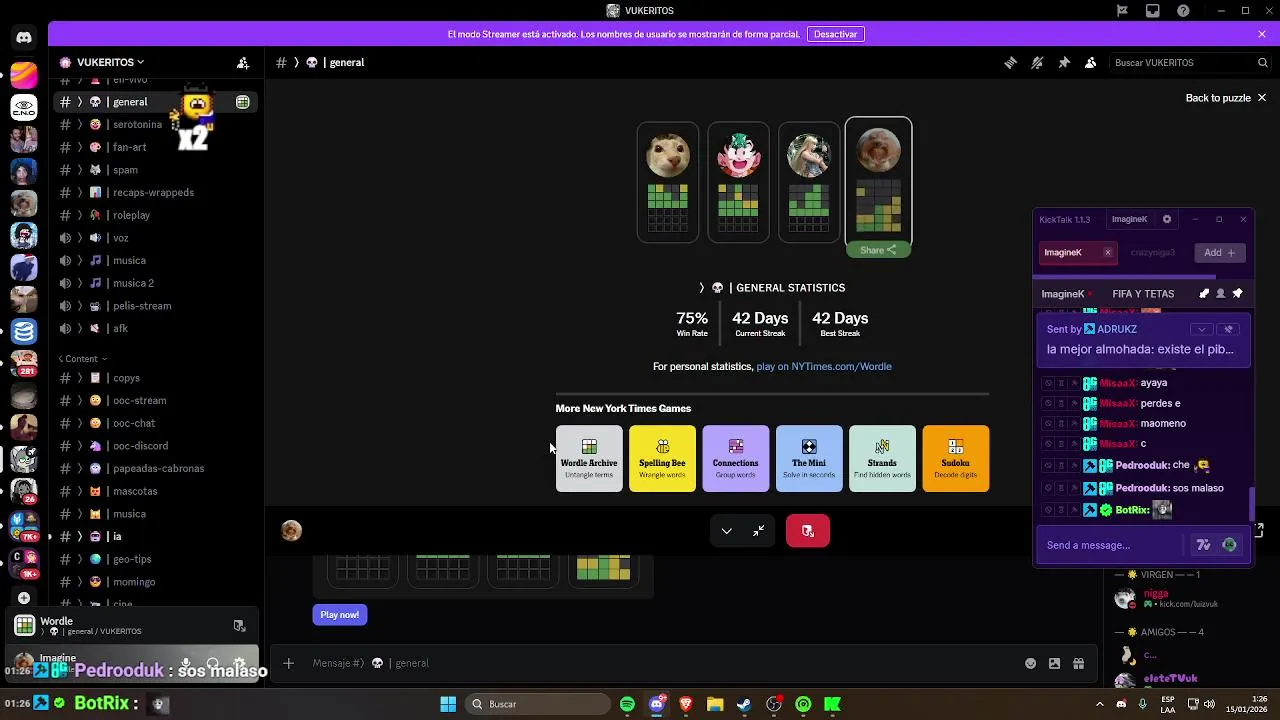This screenshot has height=720, width=1280.
Task: Open the recaps-wrappeds channel
Action: click(152, 192)
